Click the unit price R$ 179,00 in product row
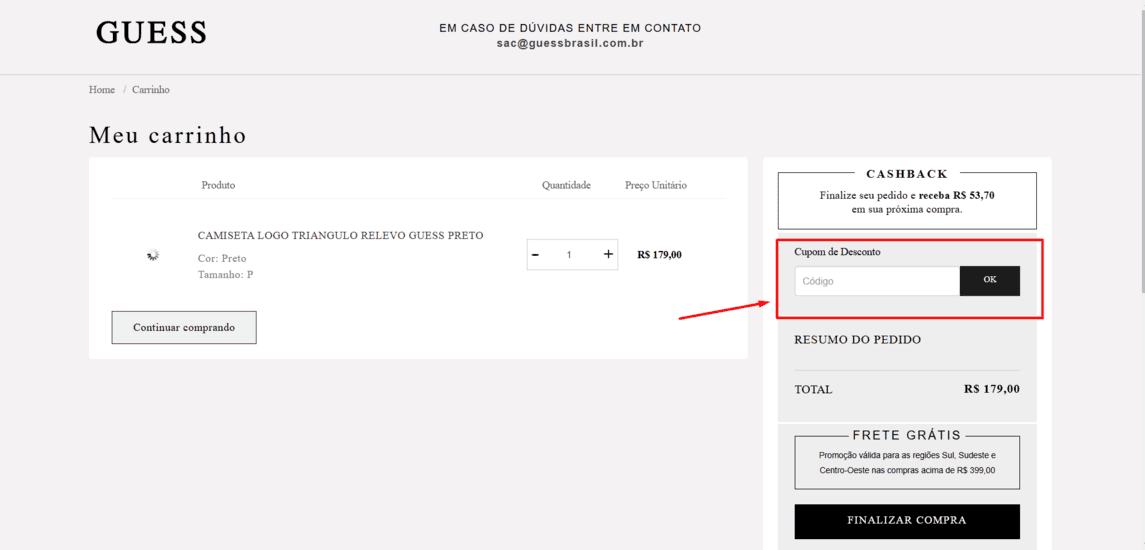 (659, 255)
